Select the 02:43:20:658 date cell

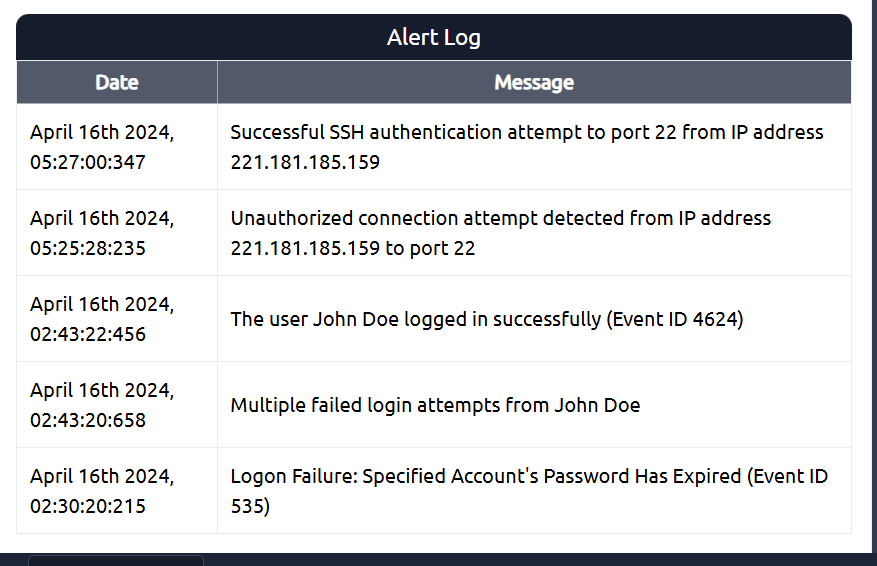pyautogui.click(x=102, y=405)
